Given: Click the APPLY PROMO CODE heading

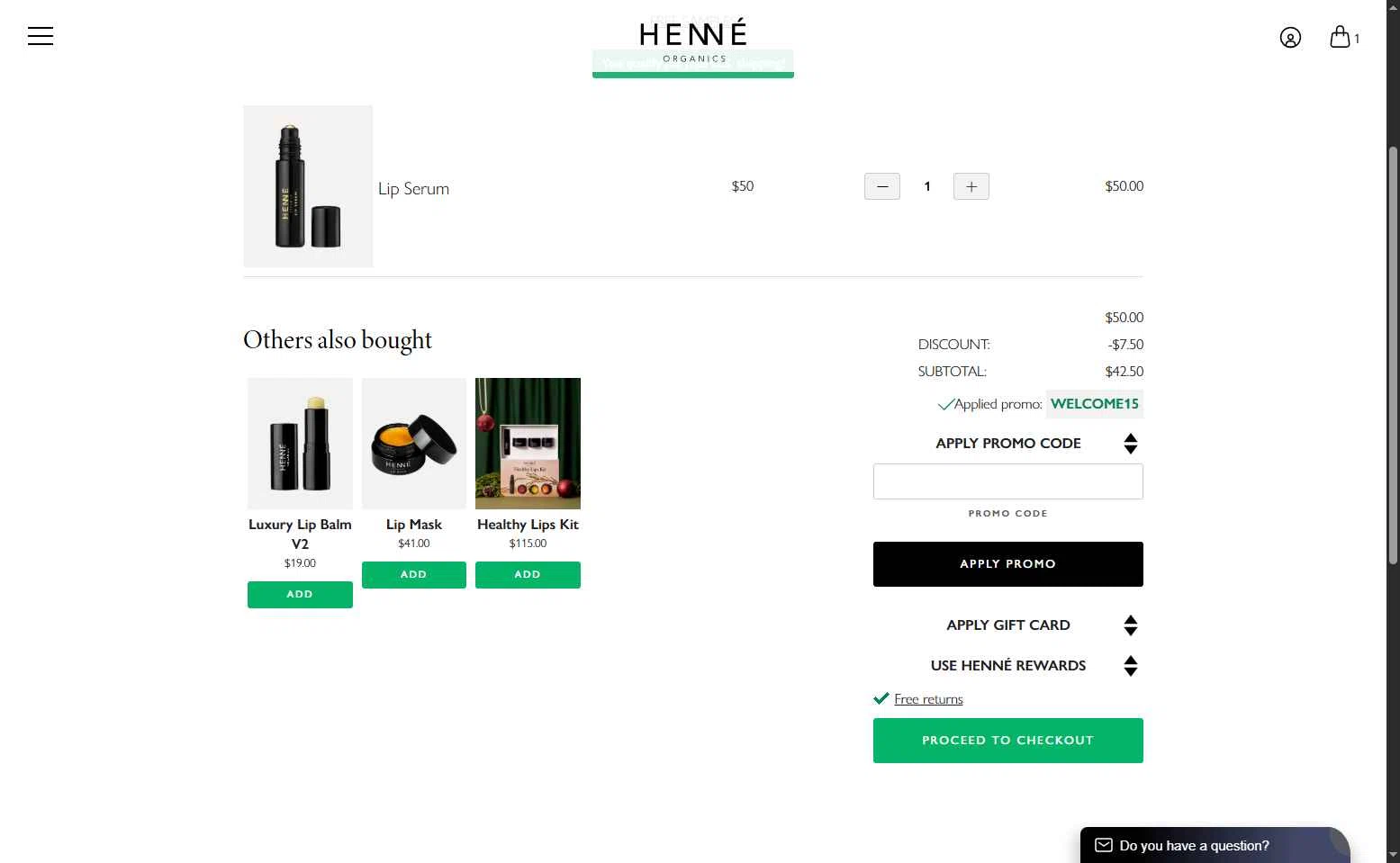Looking at the screenshot, I should coord(1008,444).
